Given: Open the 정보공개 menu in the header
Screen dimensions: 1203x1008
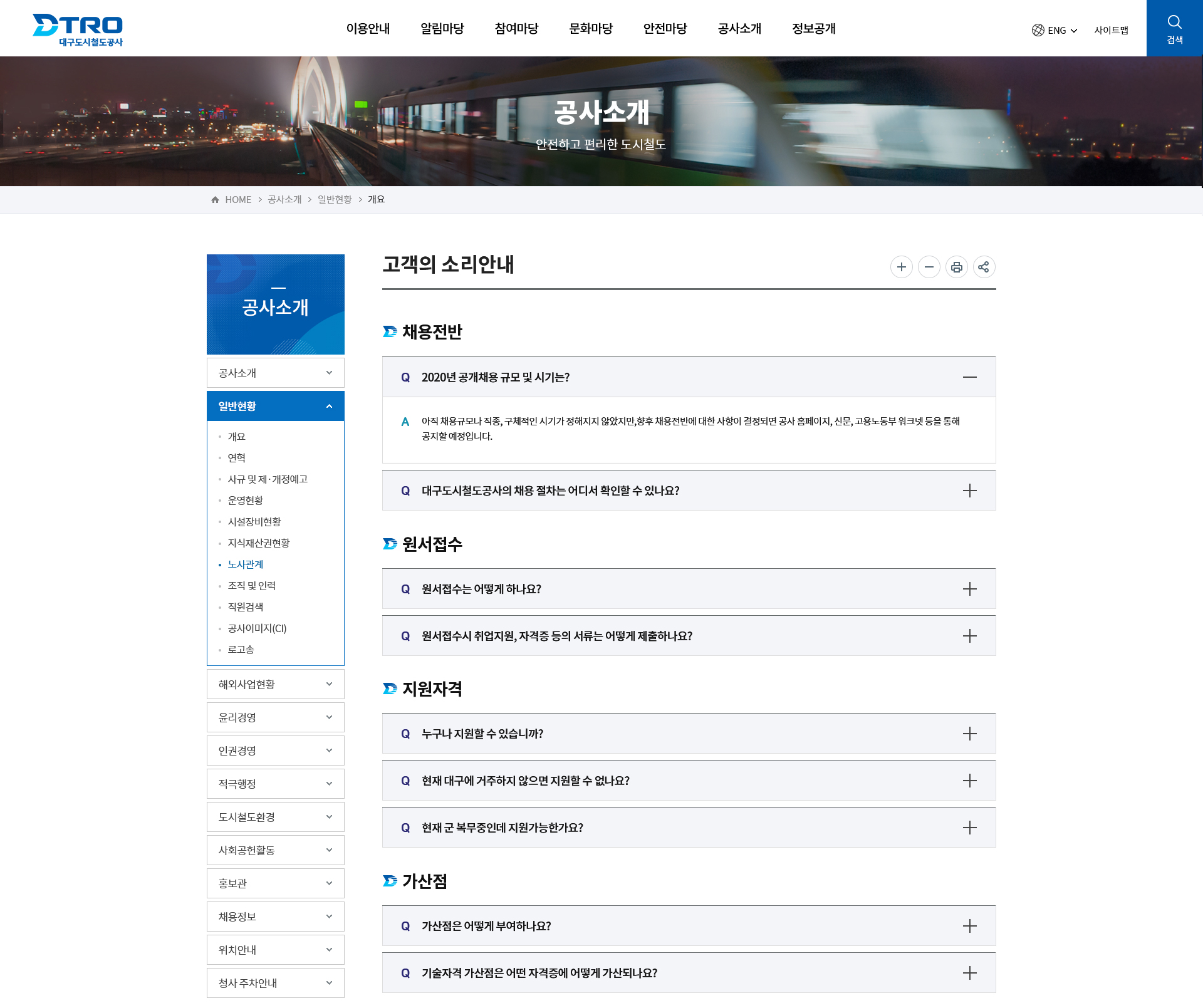Looking at the screenshot, I should [813, 28].
